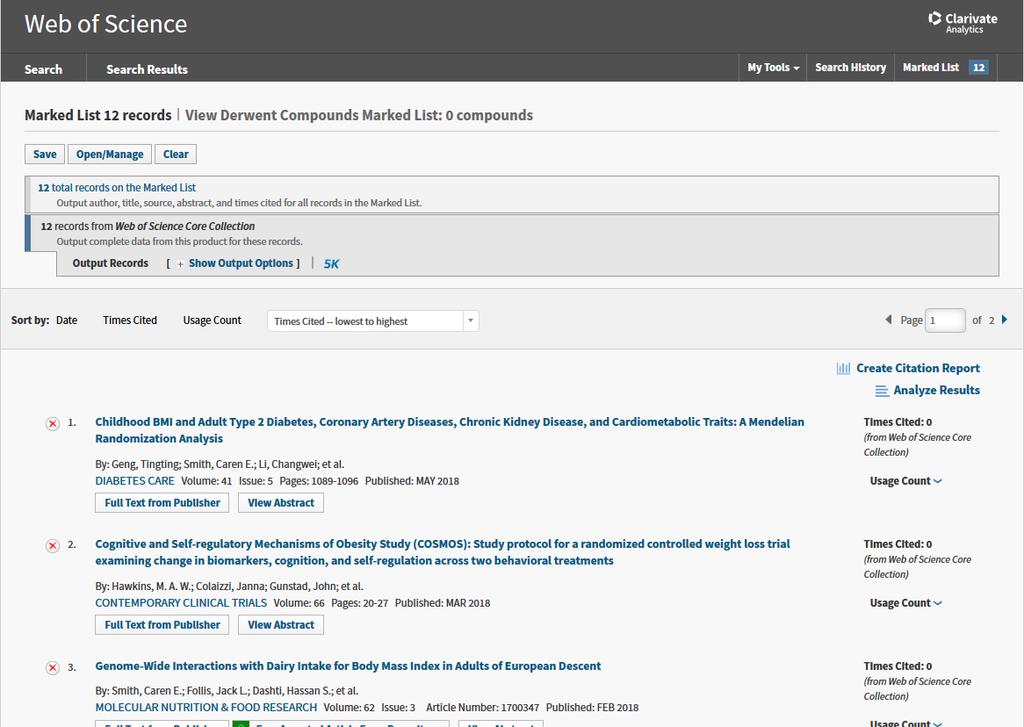Open DIABETES CARE journal link

pos(135,481)
